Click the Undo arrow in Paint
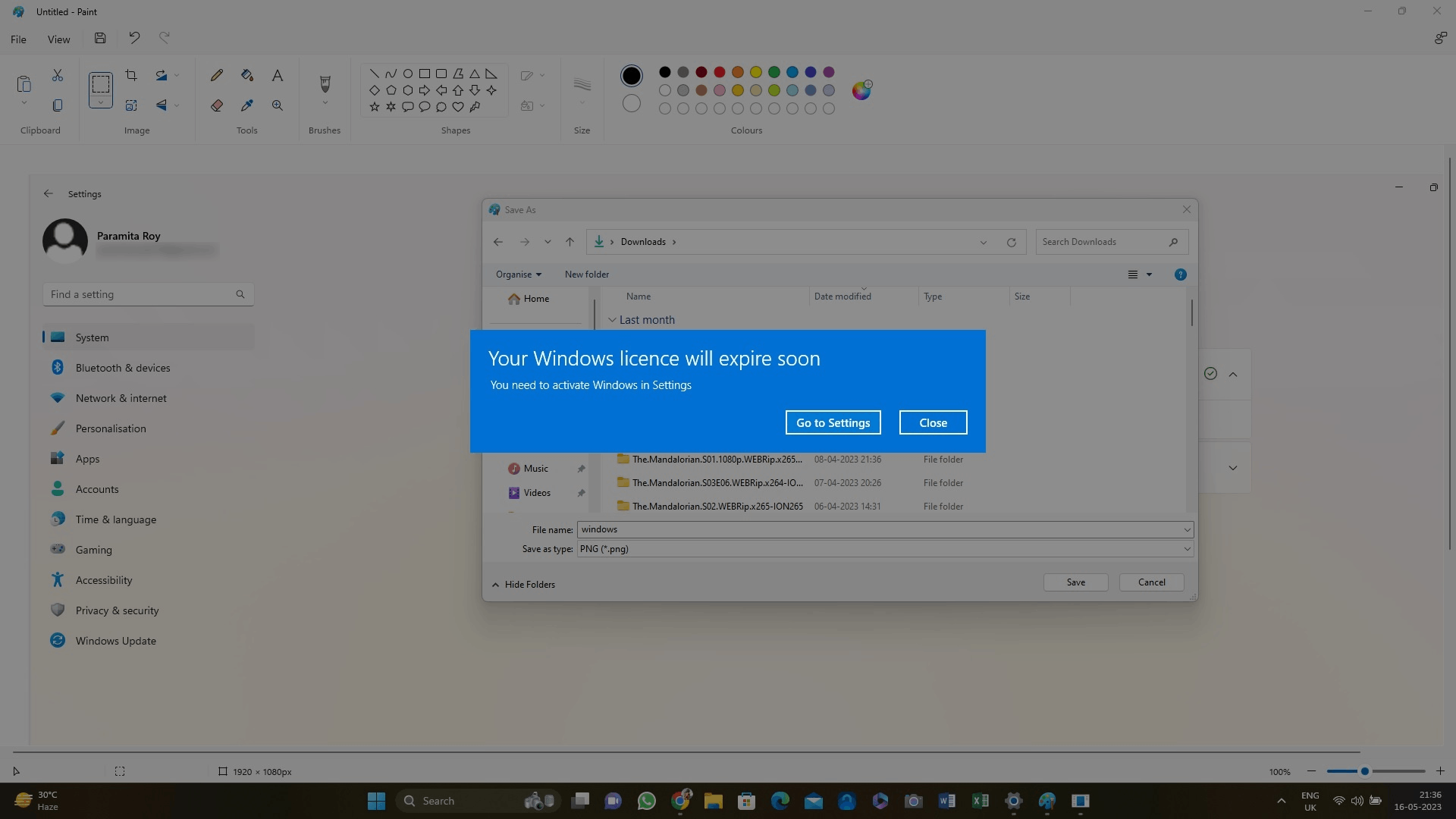The height and width of the screenshot is (819, 1456). point(134,38)
